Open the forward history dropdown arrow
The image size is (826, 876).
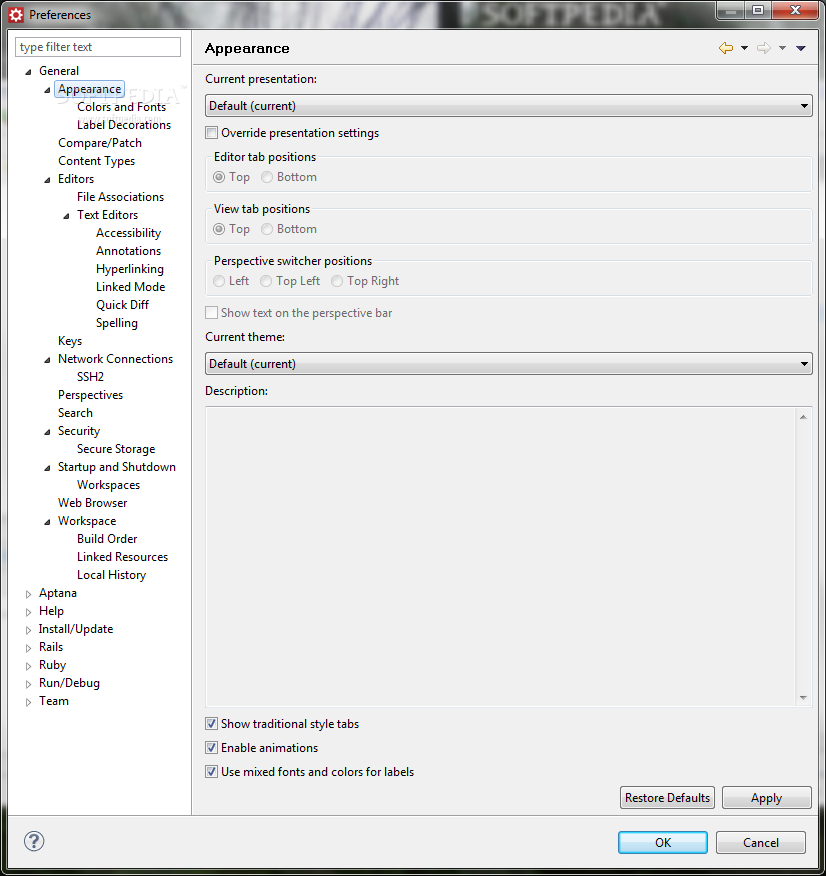[x=782, y=48]
